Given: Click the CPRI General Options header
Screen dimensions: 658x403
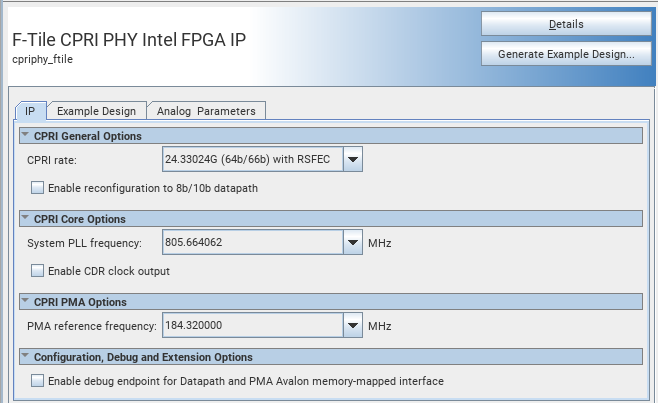Looking at the screenshot, I should [x=88, y=136].
